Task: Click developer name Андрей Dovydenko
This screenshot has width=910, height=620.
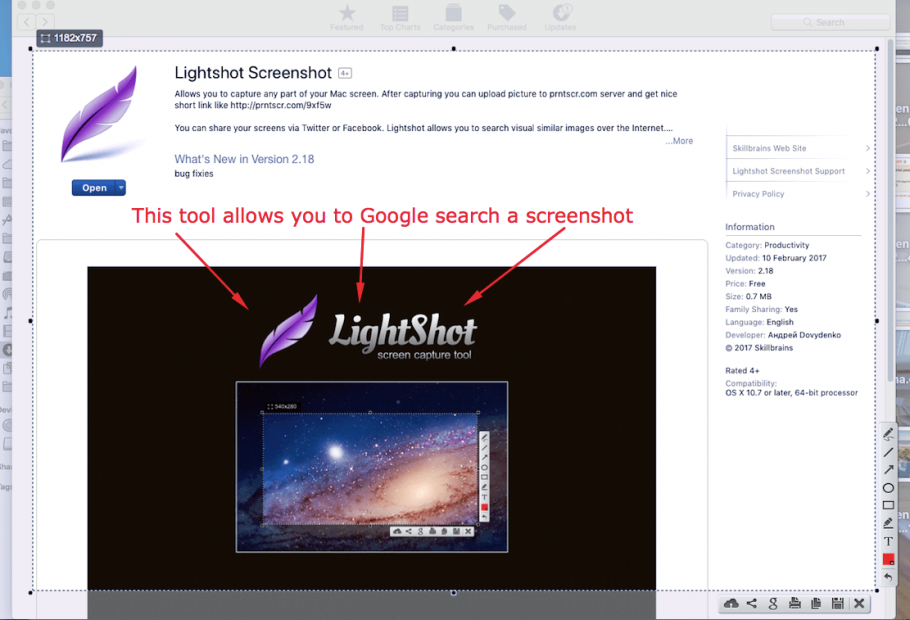Action: tap(804, 335)
